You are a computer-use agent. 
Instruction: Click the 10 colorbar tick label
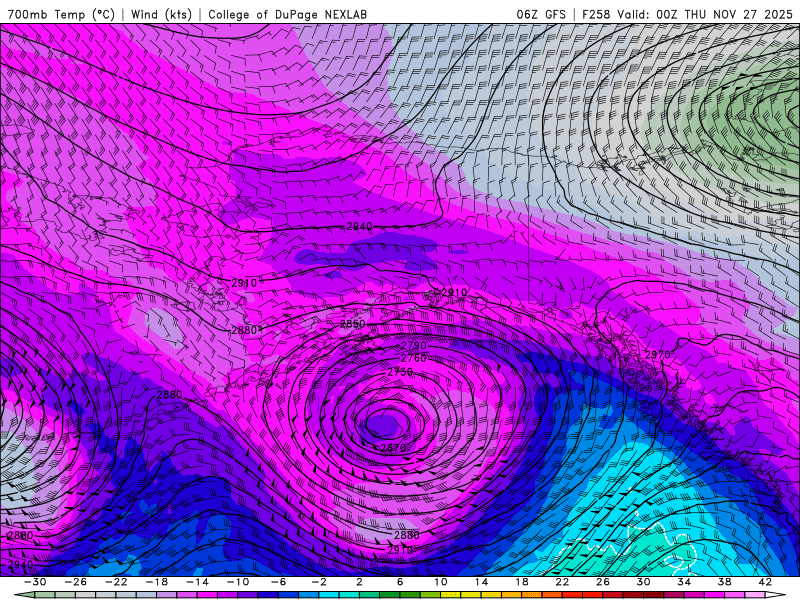tap(440, 582)
